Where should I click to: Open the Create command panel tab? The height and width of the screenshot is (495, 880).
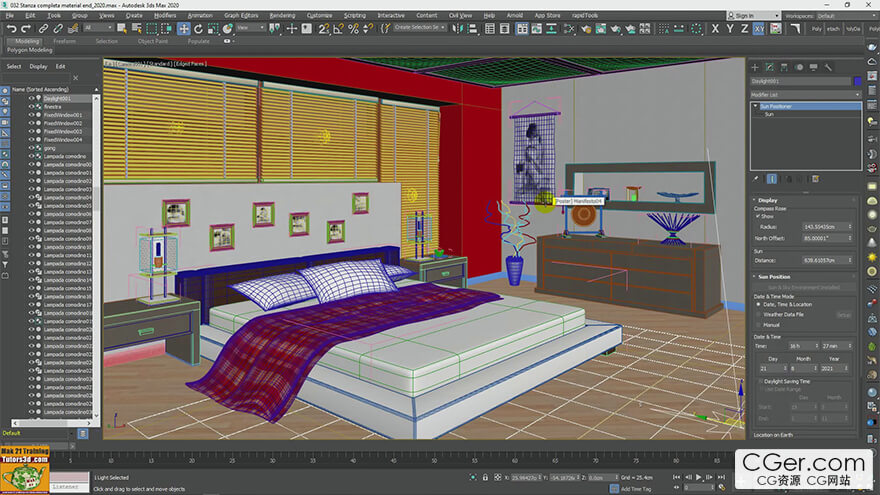coord(755,67)
